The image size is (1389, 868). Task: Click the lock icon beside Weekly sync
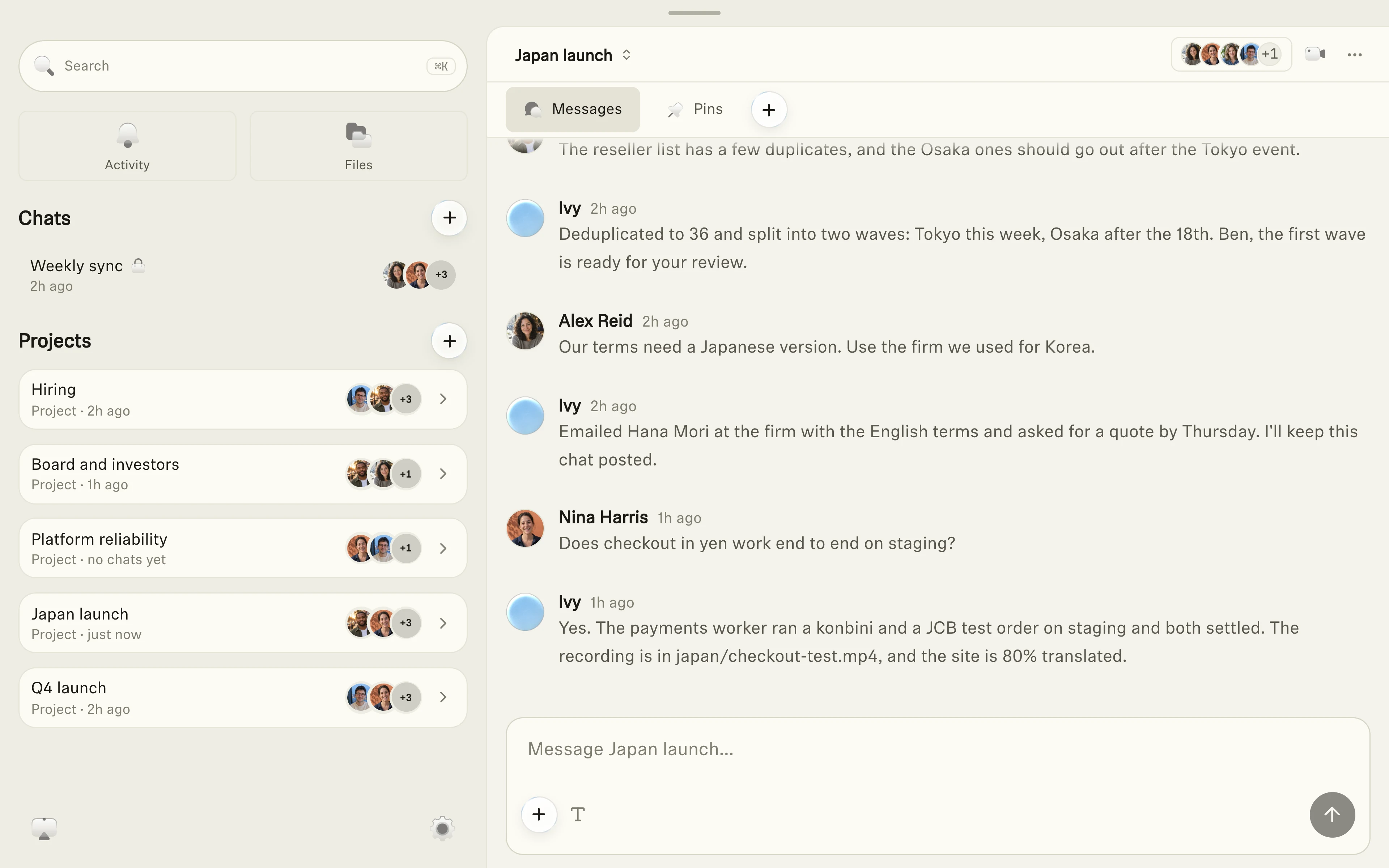tap(138, 265)
